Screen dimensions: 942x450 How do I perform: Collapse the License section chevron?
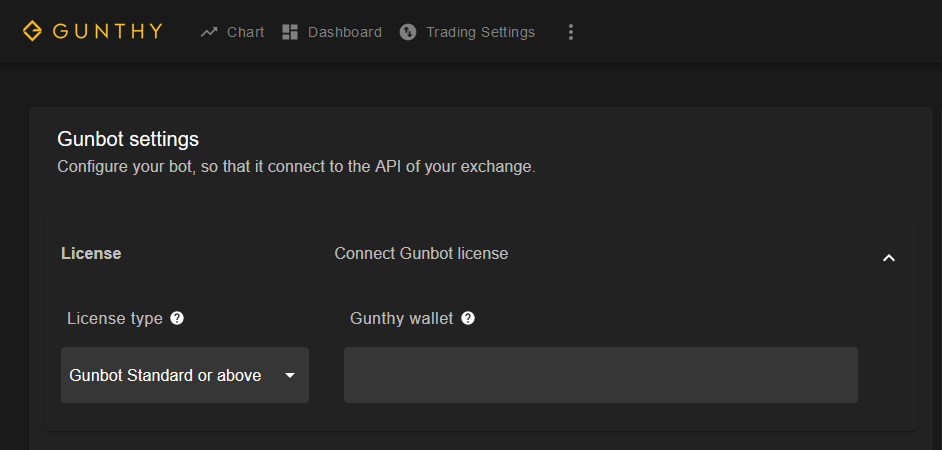pos(889,258)
